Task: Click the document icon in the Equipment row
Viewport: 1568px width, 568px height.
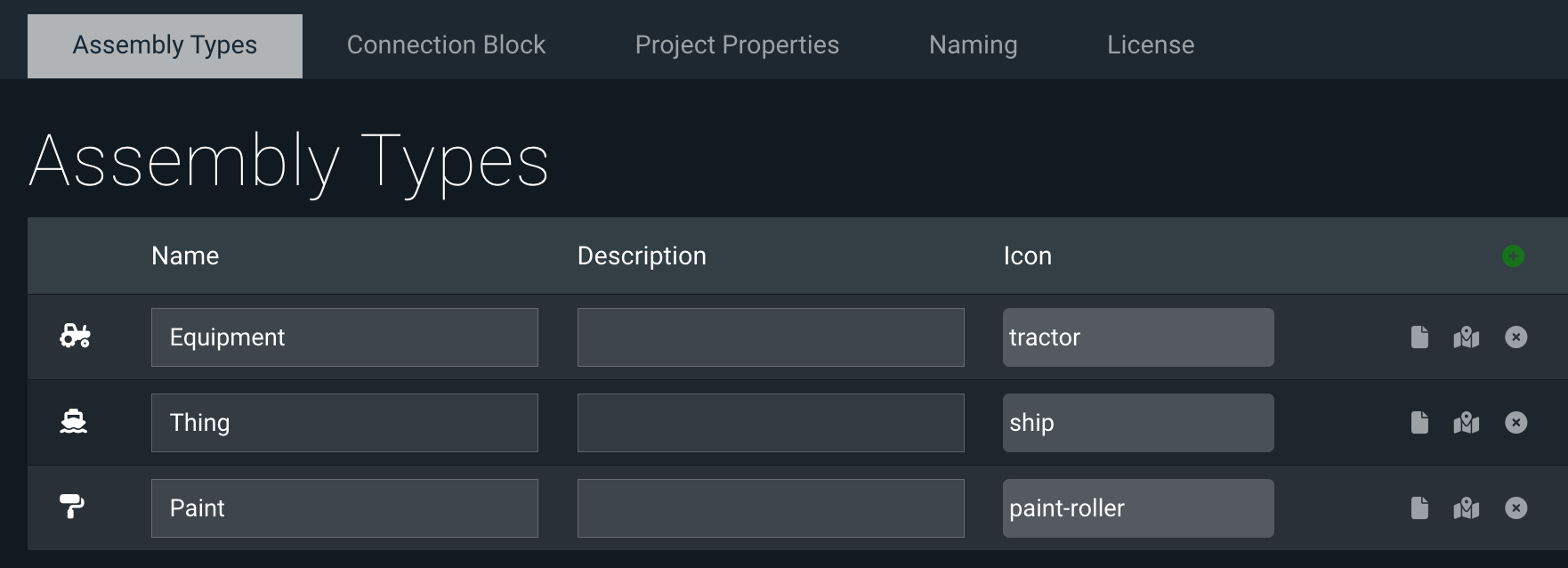Action: 1420,337
